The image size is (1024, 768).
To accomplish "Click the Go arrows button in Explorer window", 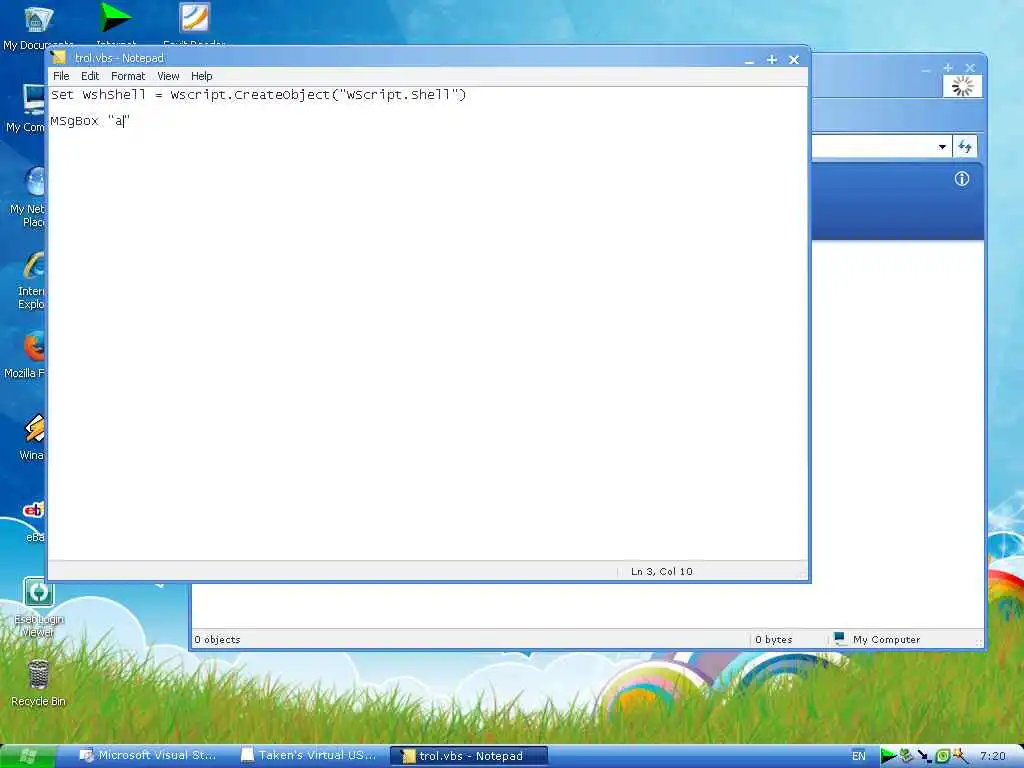I will pos(965,146).
